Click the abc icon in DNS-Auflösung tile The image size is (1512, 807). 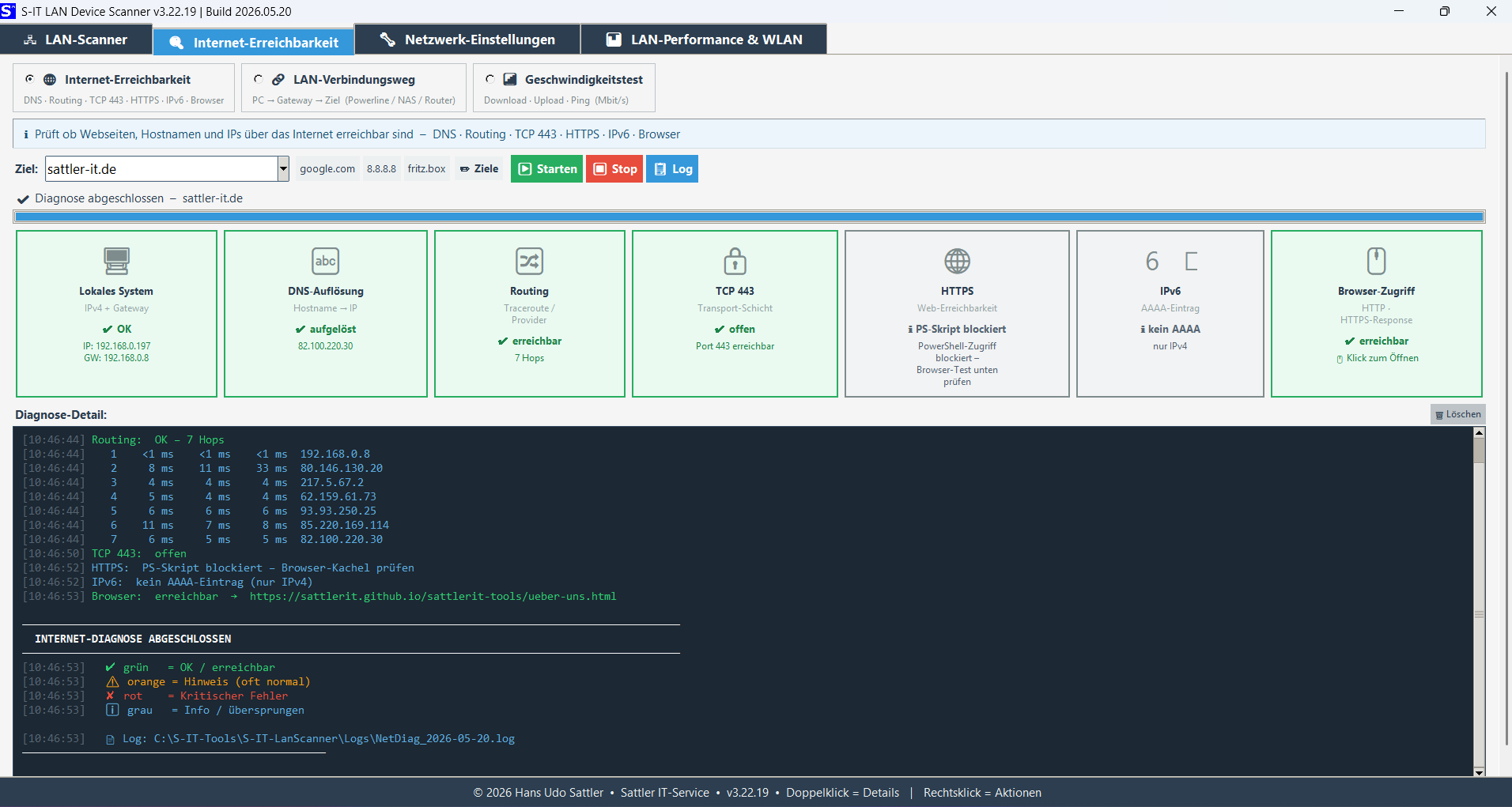point(325,261)
